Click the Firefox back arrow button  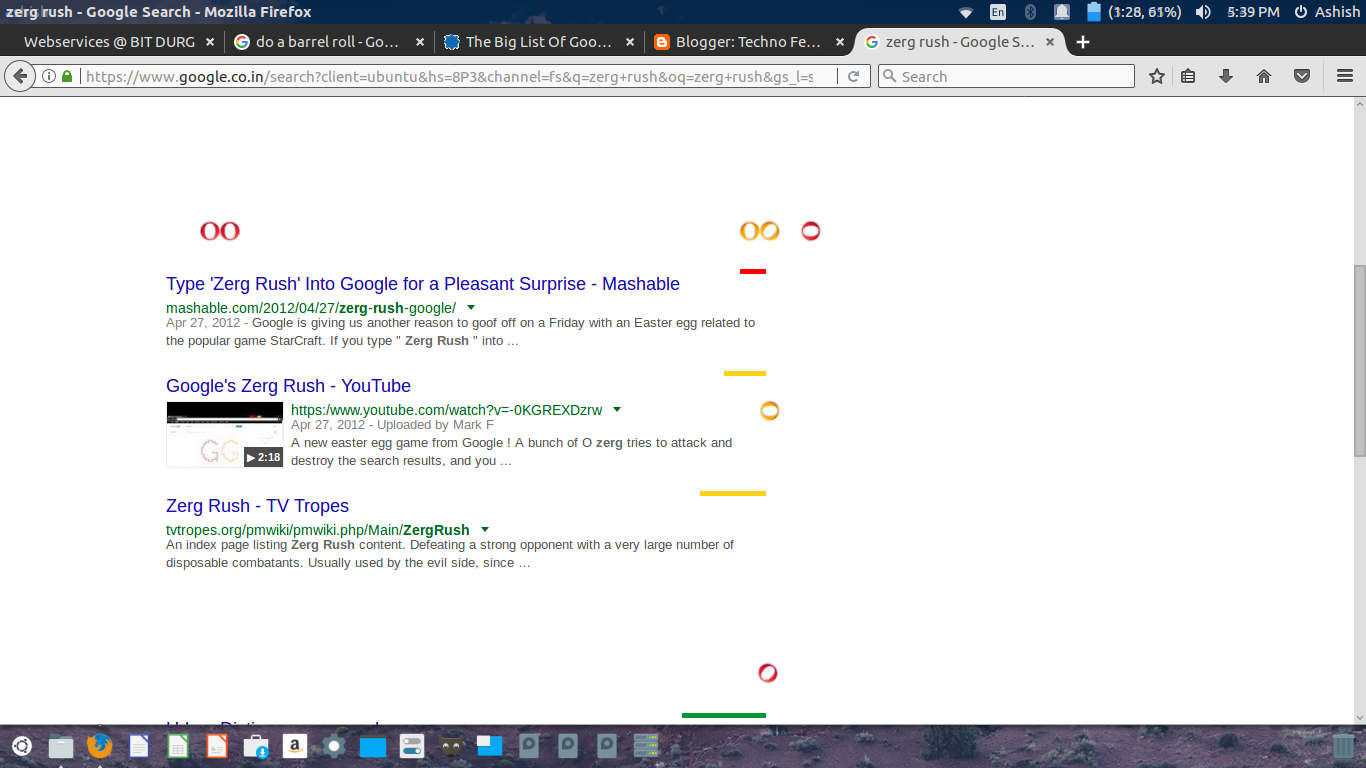[x=19, y=76]
